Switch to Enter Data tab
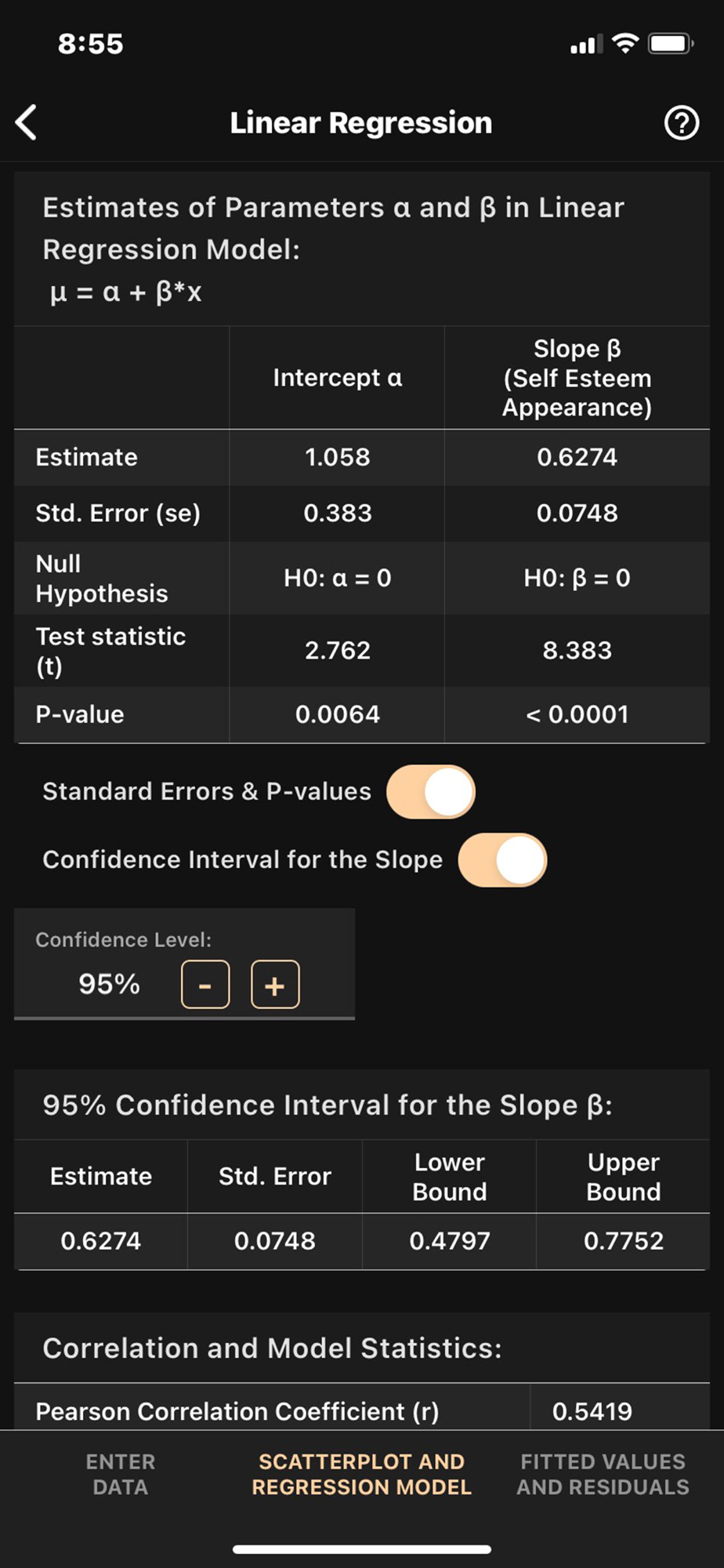This screenshot has height=1568, width=724. coord(121,1474)
